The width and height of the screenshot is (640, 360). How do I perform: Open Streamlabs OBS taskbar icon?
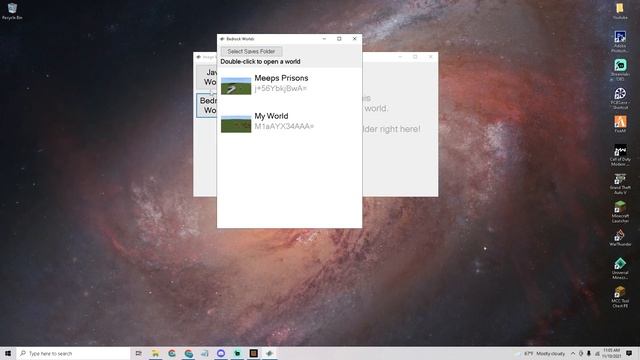pos(237,353)
